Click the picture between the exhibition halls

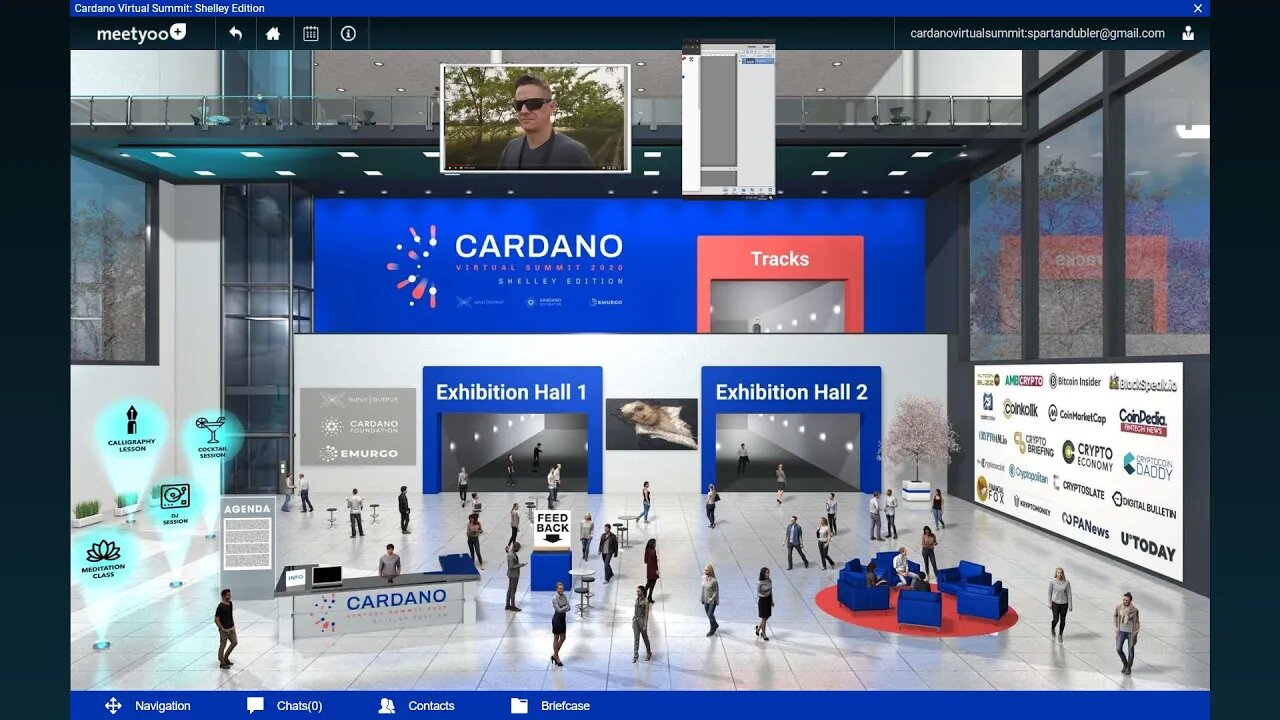click(x=651, y=423)
